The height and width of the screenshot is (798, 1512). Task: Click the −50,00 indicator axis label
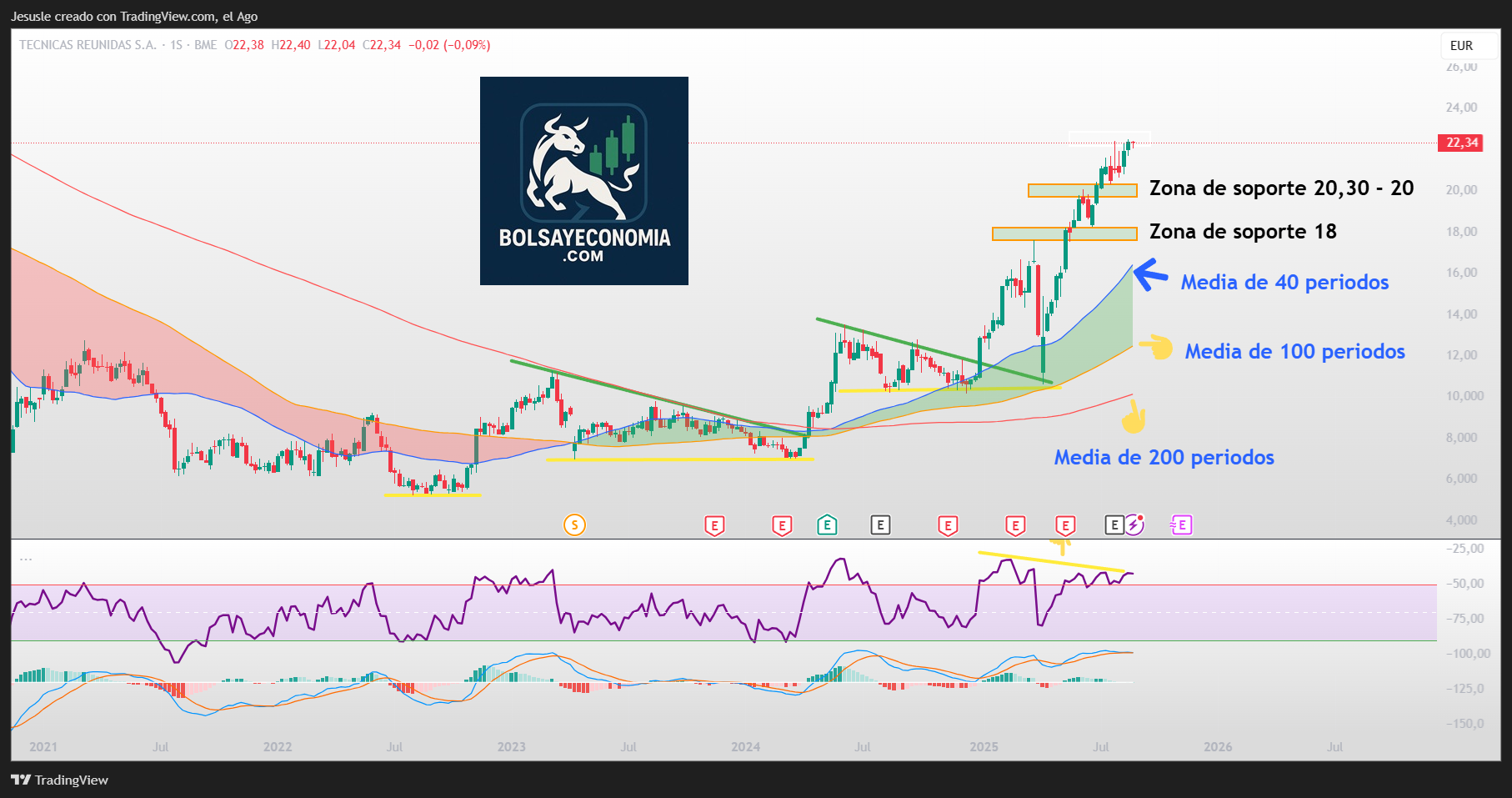pos(1464,584)
